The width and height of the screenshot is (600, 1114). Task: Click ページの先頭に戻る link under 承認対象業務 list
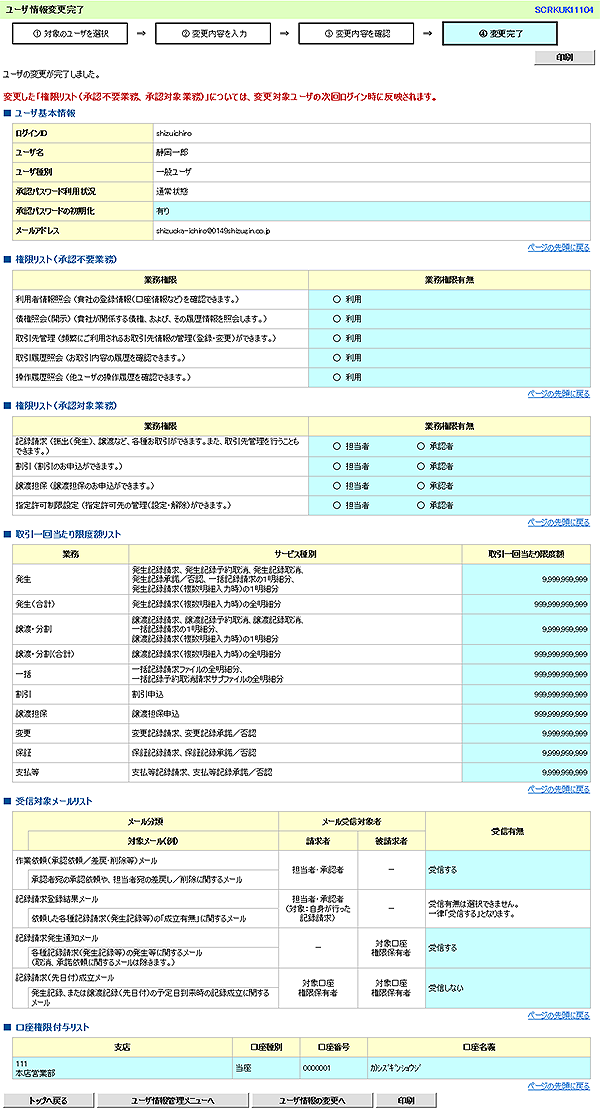click(558, 522)
